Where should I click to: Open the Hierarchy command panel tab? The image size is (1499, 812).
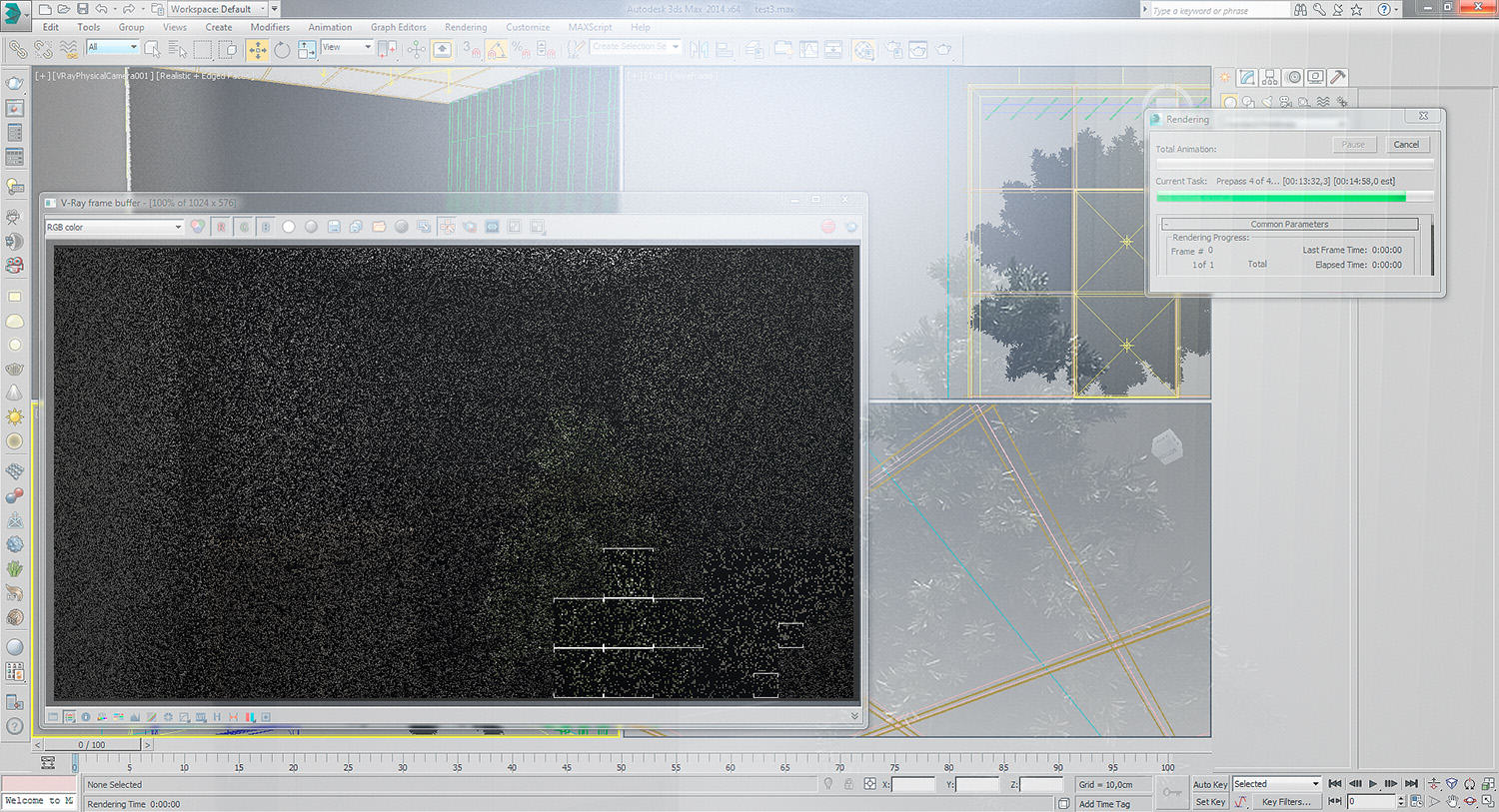click(1270, 77)
